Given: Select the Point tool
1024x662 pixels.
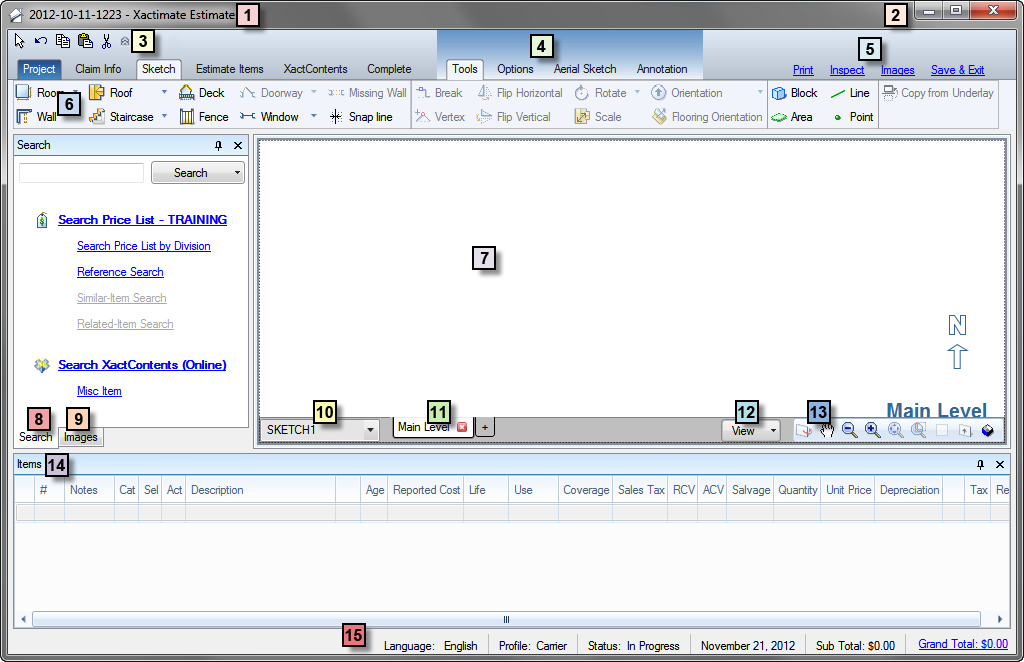Looking at the screenshot, I should pos(853,117).
